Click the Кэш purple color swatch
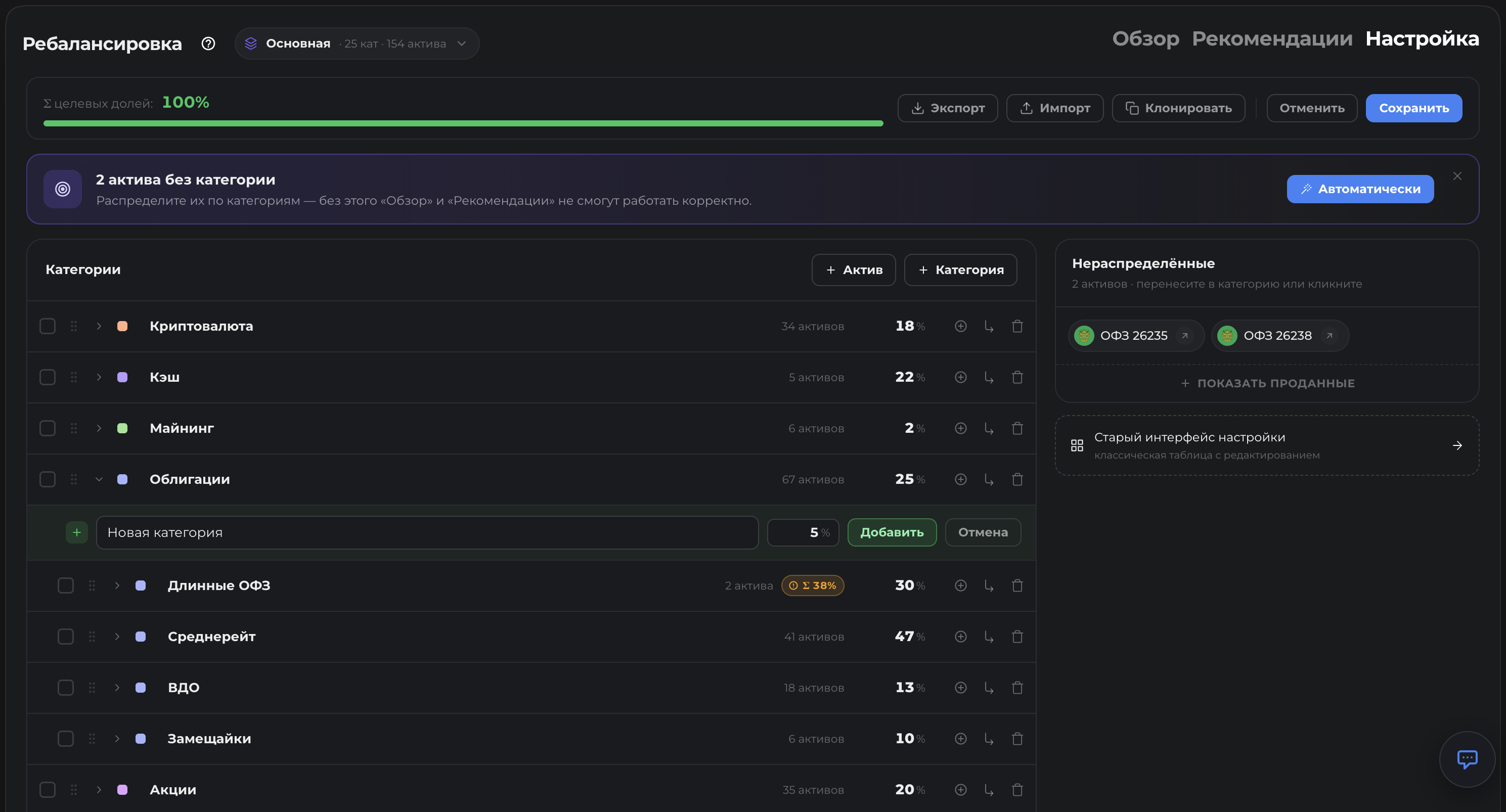Screen dimensions: 1506x812 (122, 378)
